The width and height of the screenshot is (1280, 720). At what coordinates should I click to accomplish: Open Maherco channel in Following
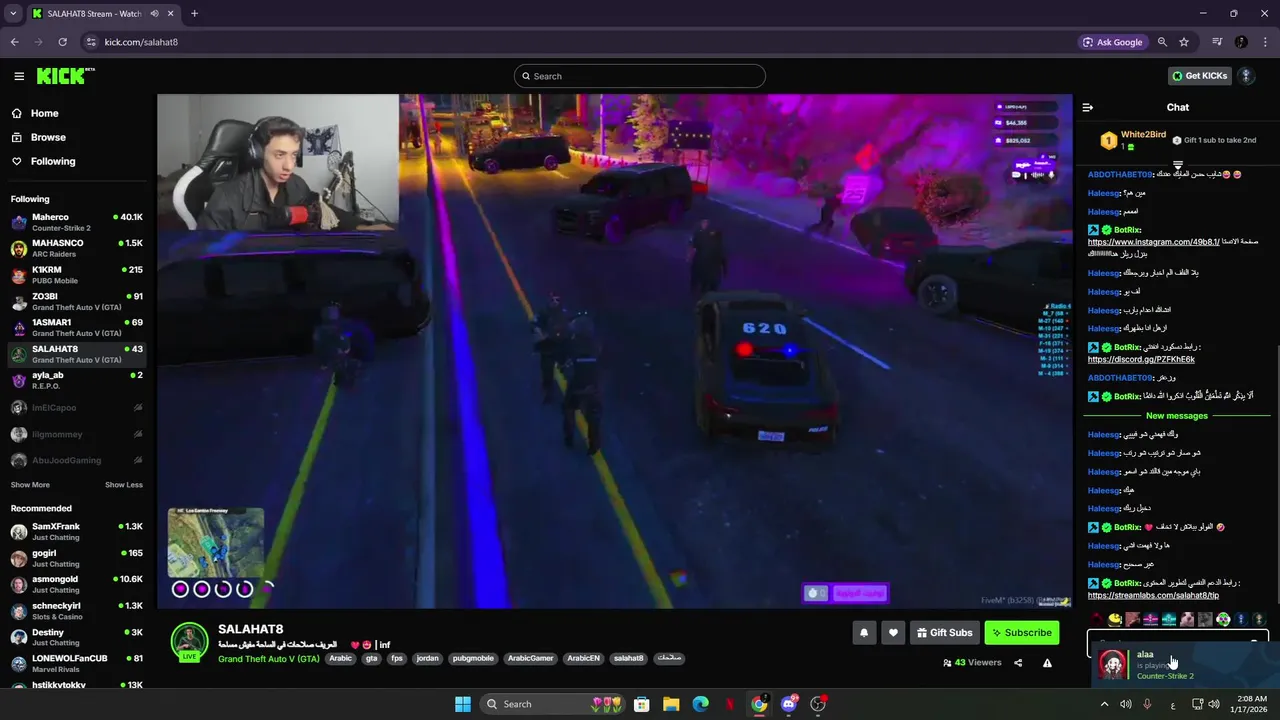pyautogui.click(x=76, y=222)
